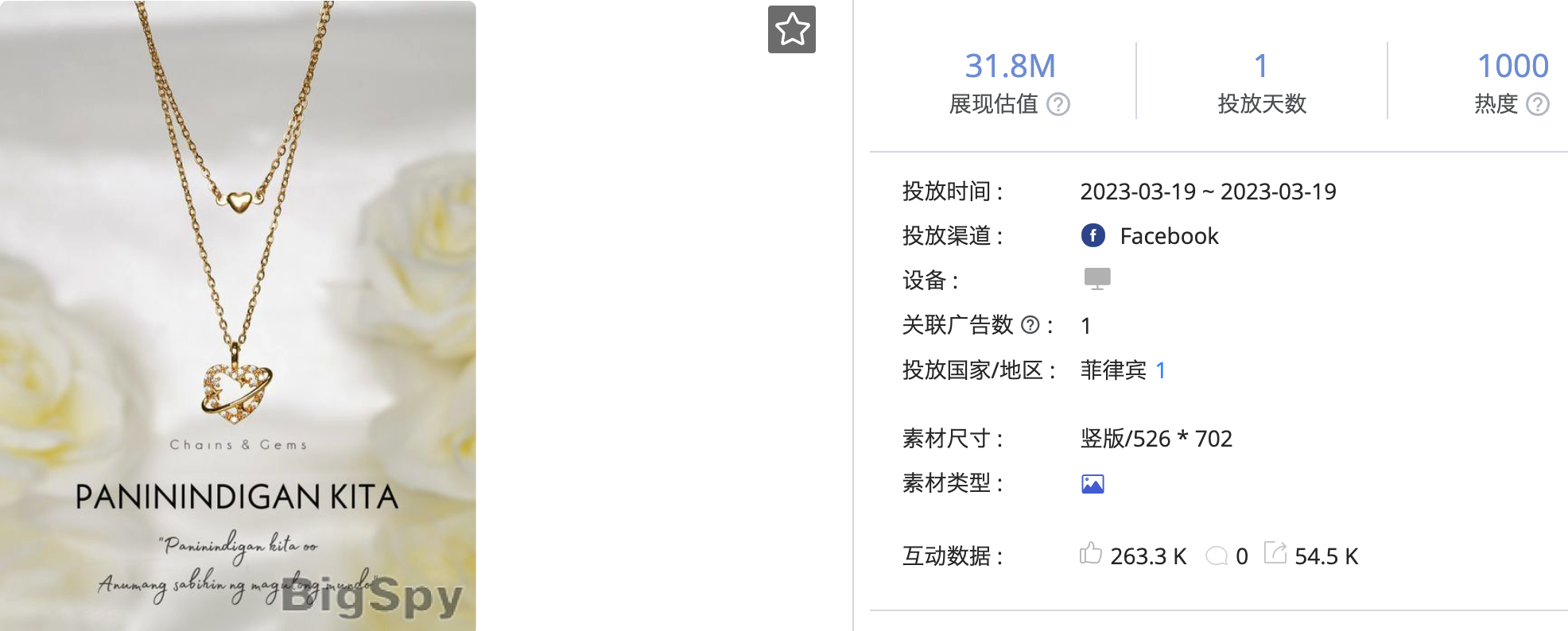Click help icon beside 展现估值
Viewport: 1568px width, 631px height.
[1058, 104]
